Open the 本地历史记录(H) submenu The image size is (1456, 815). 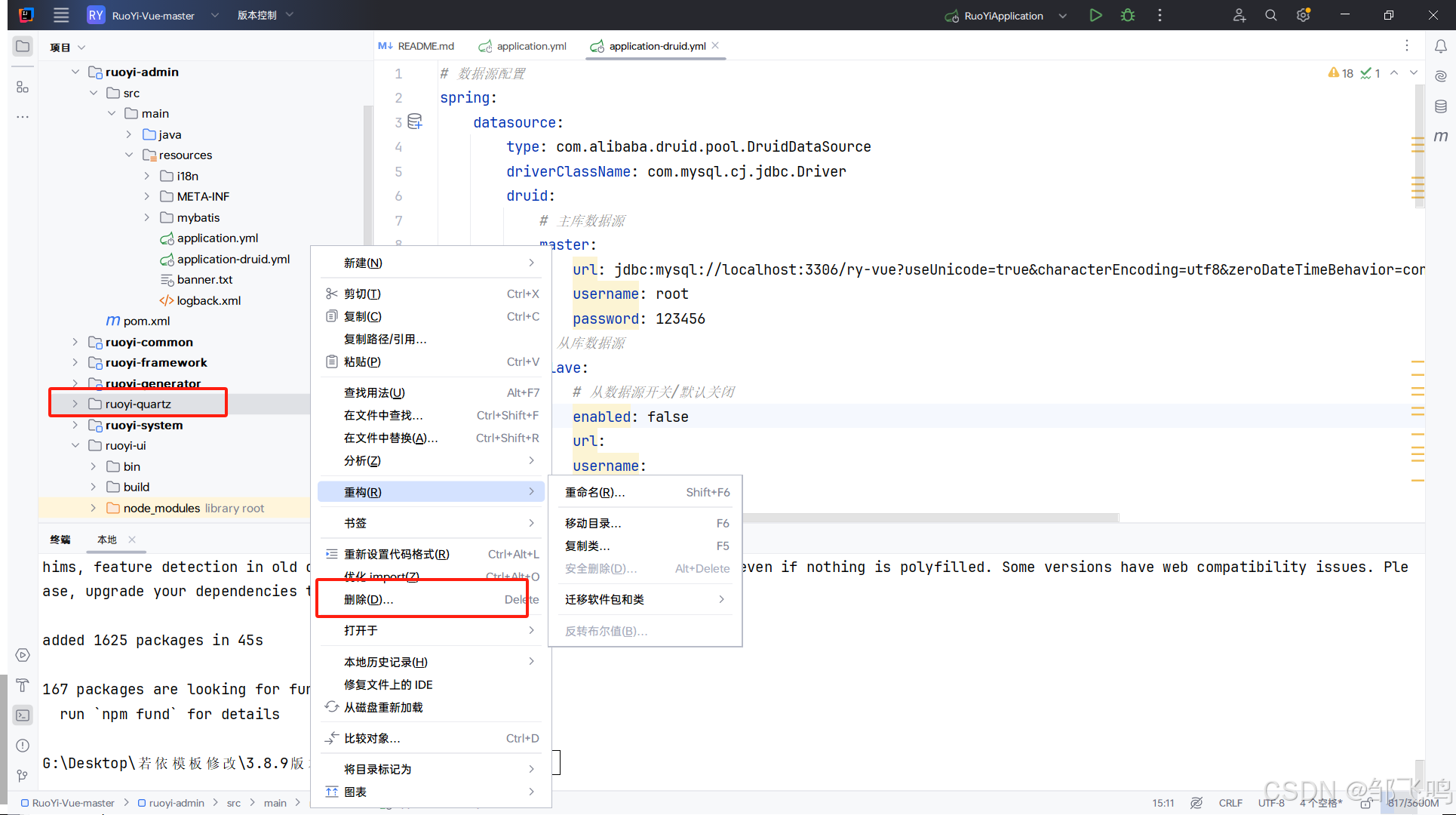[430, 662]
